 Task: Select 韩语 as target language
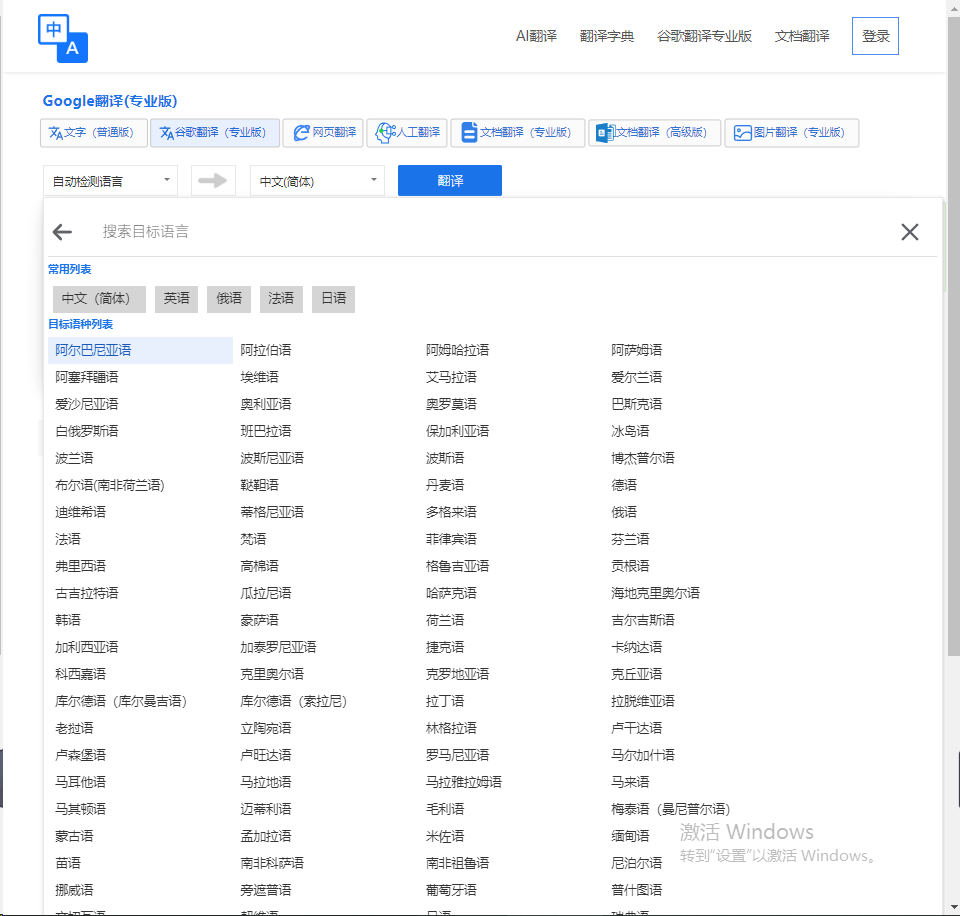point(68,620)
